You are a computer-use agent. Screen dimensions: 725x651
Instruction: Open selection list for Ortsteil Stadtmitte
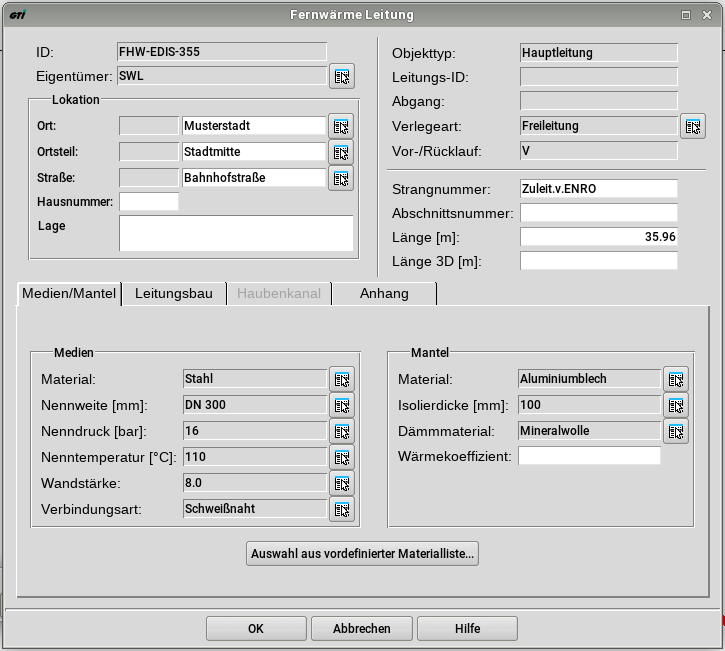341,152
